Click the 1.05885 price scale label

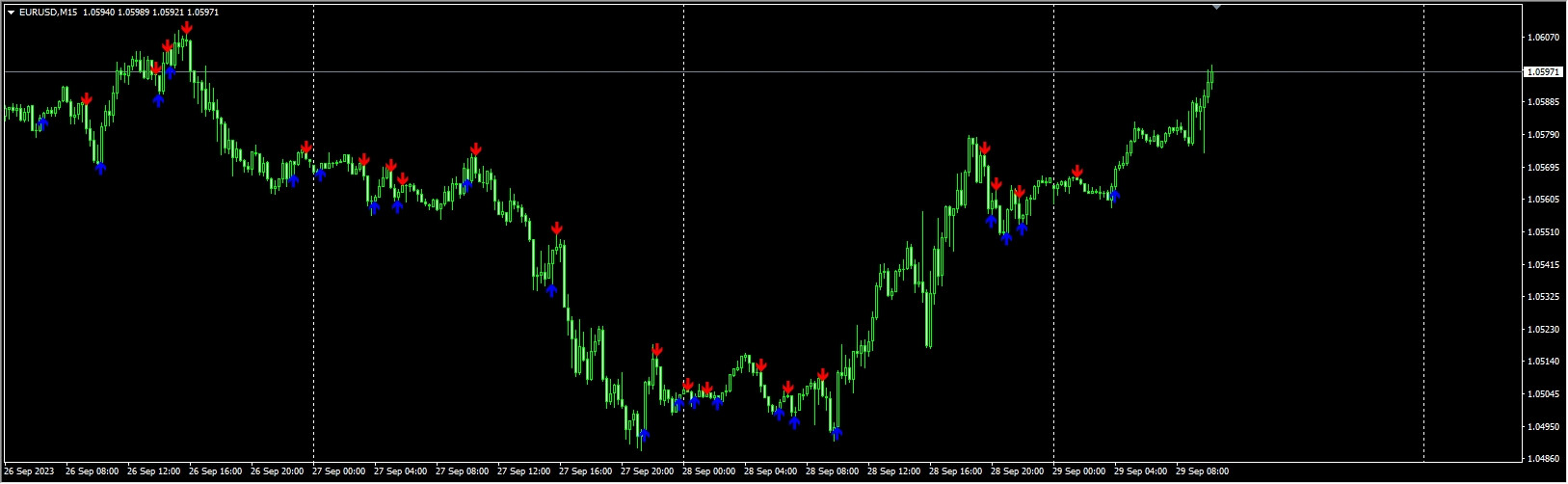click(x=1543, y=102)
